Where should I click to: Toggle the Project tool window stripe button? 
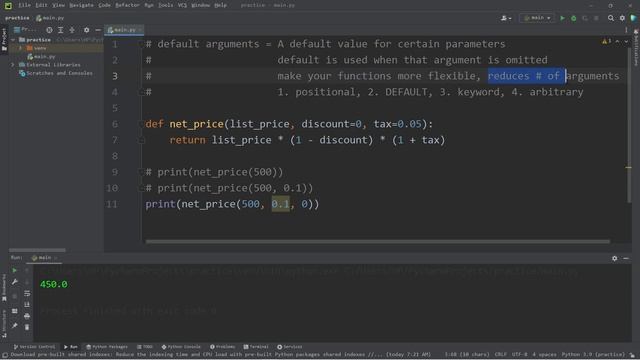click(x=4, y=39)
